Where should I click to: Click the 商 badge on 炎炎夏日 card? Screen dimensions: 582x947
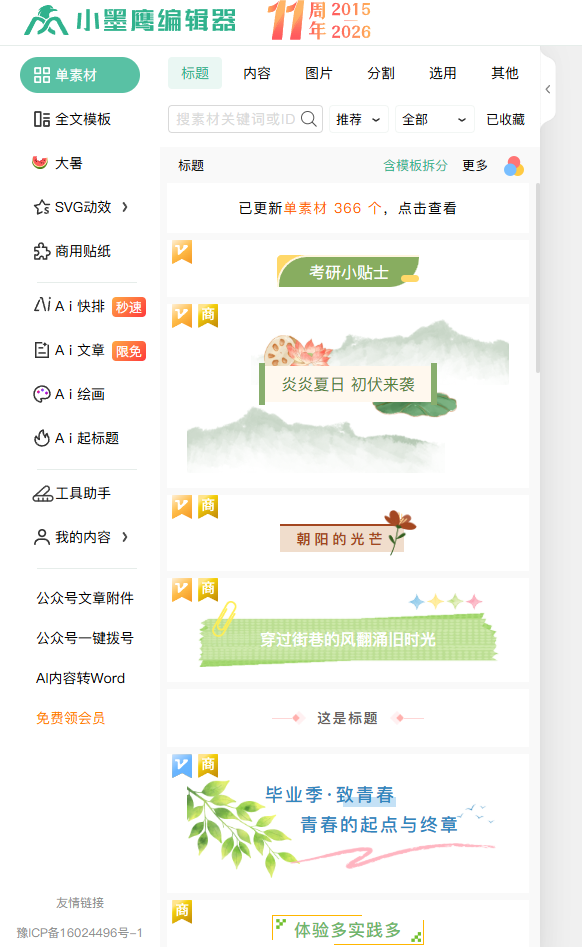208,315
